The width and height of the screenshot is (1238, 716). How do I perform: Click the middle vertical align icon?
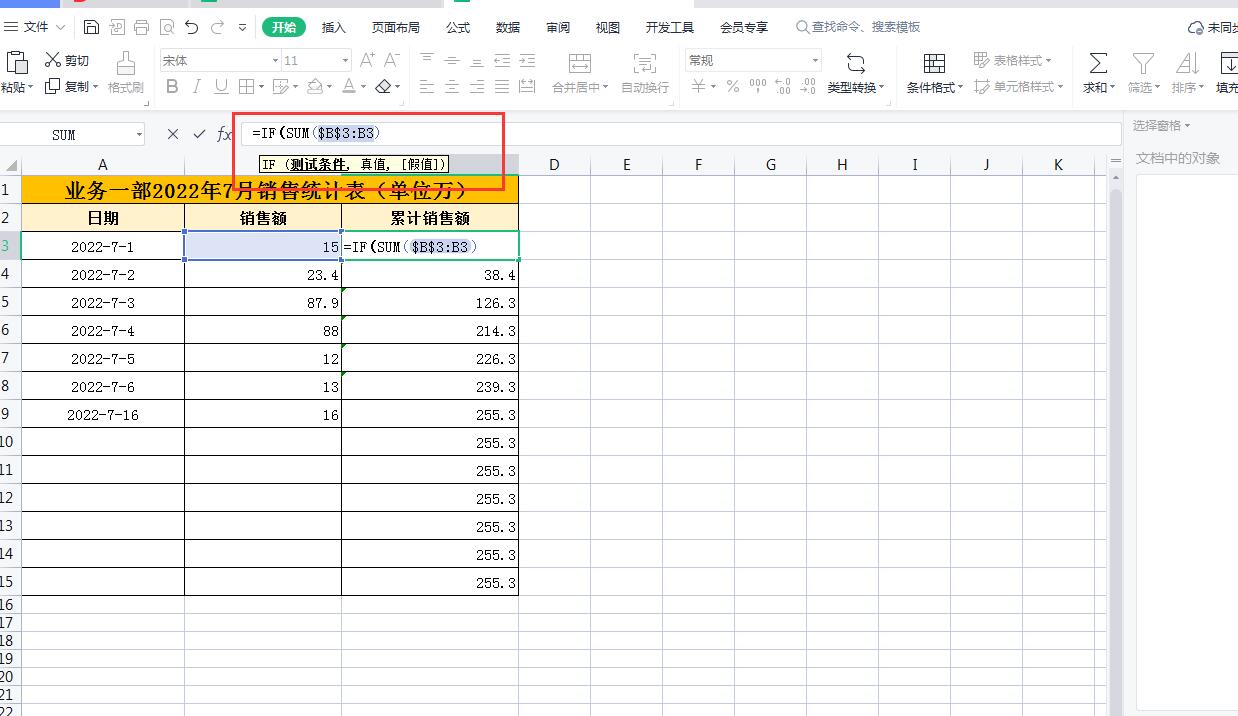tap(452, 61)
